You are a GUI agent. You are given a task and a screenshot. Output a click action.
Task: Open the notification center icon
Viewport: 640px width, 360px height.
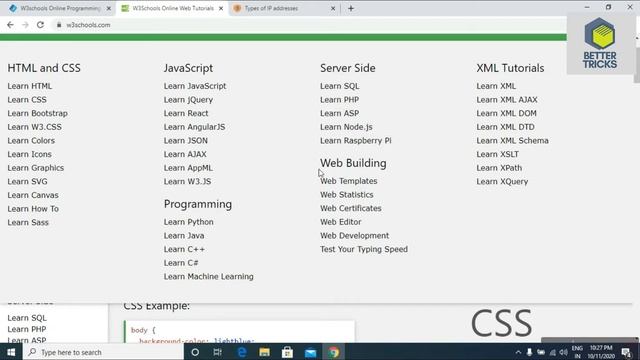[627, 352]
